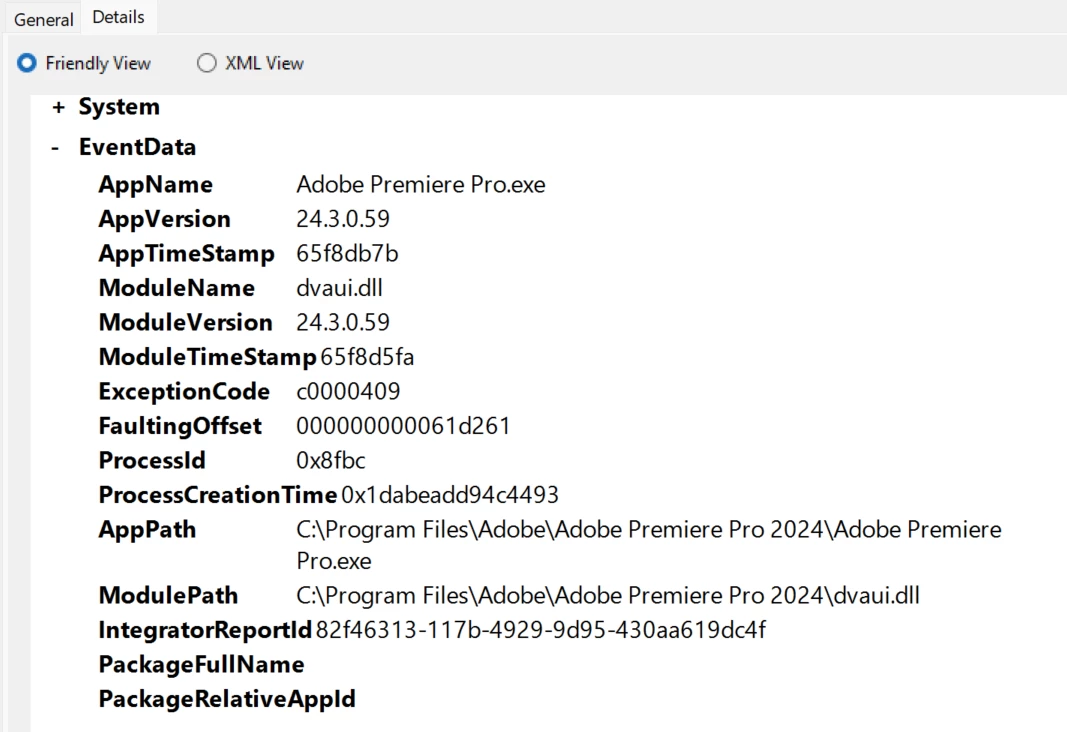The width and height of the screenshot is (1067, 732).
Task: Click the ProcessId value 0x8fbc
Action: (x=331, y=461)
